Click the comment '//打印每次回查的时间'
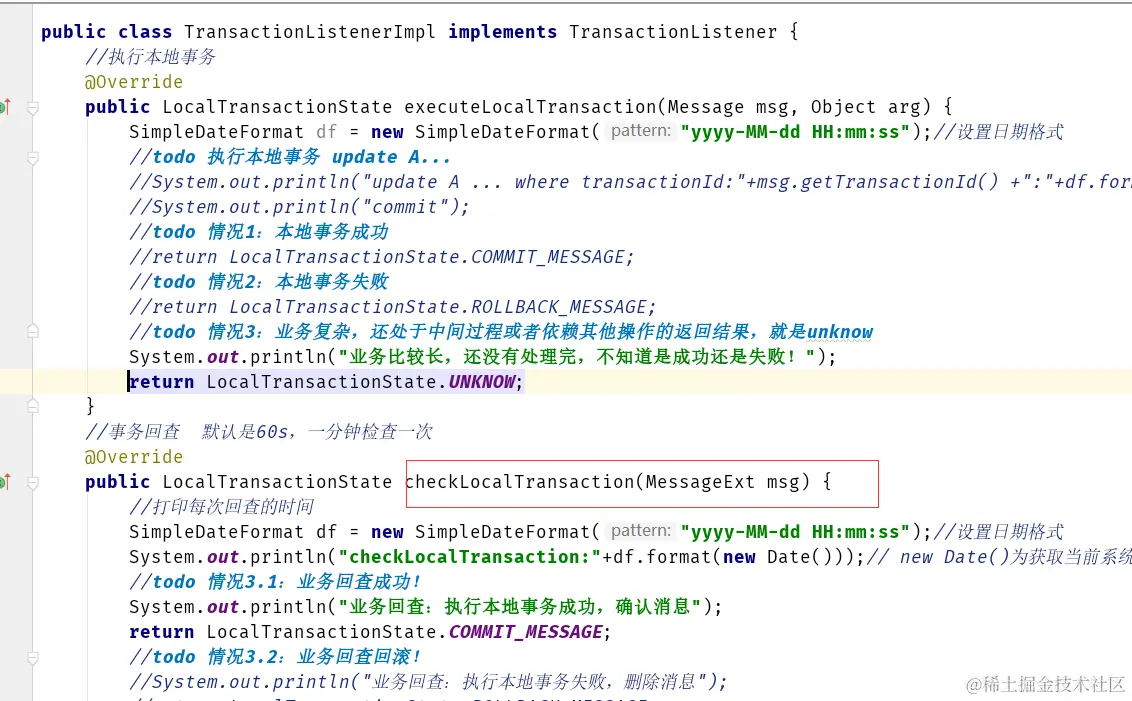This screenshot has height=701, width=1132. pyautogui.click(x=222, y=507)
